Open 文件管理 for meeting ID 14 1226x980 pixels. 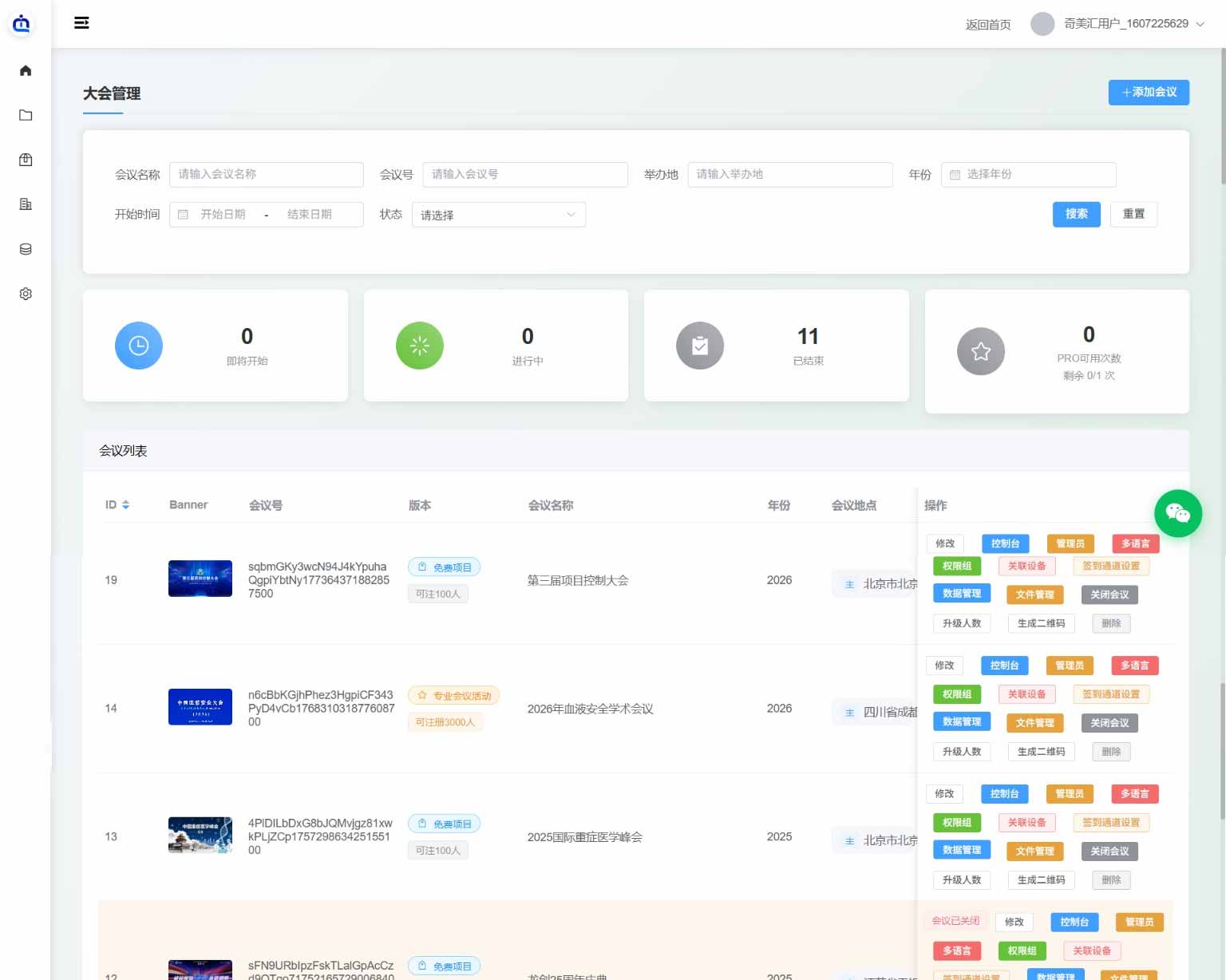click(1035, 723)
